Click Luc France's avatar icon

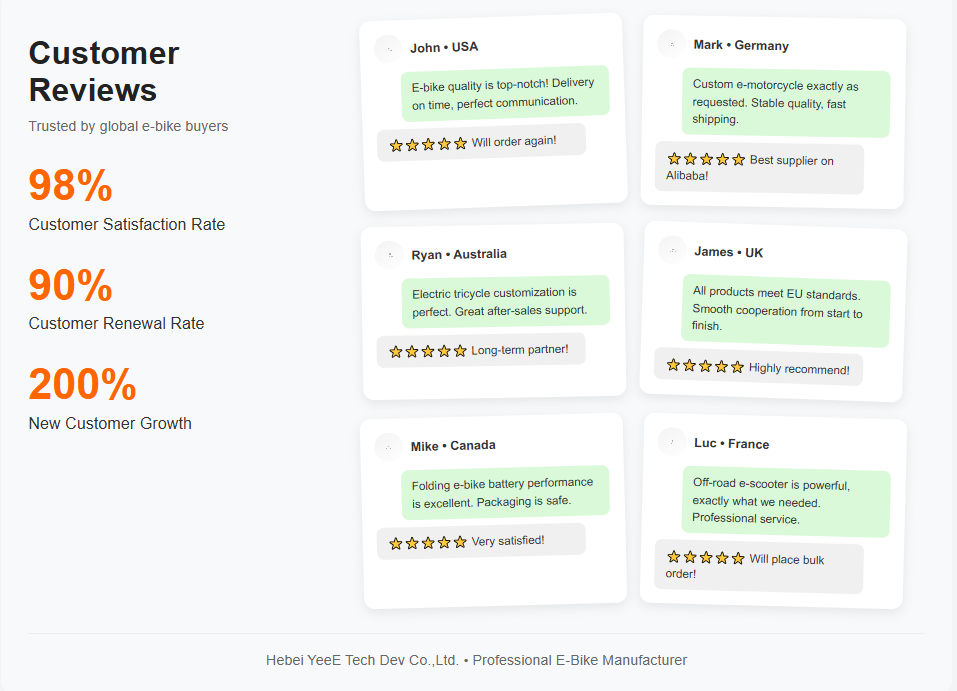pyautogui.click(x=672, y=441)
